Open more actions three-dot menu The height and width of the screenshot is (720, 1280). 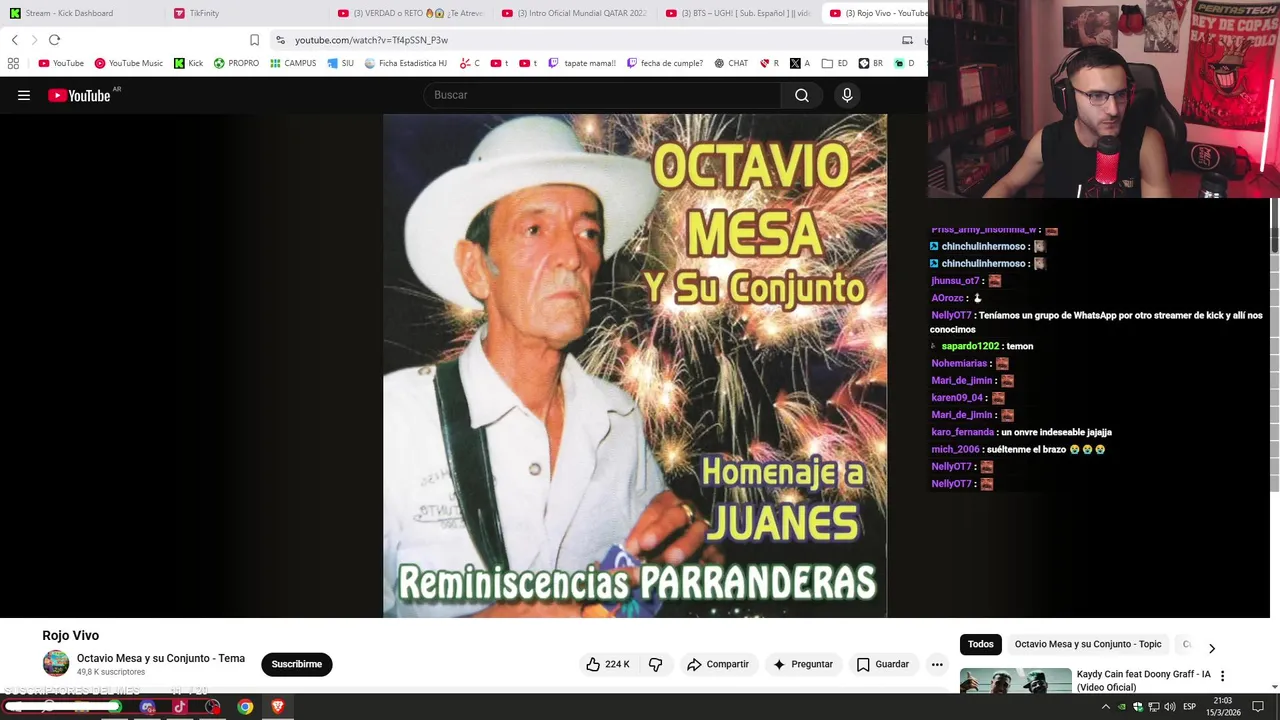pyautogui.click(x=937, y=664)
